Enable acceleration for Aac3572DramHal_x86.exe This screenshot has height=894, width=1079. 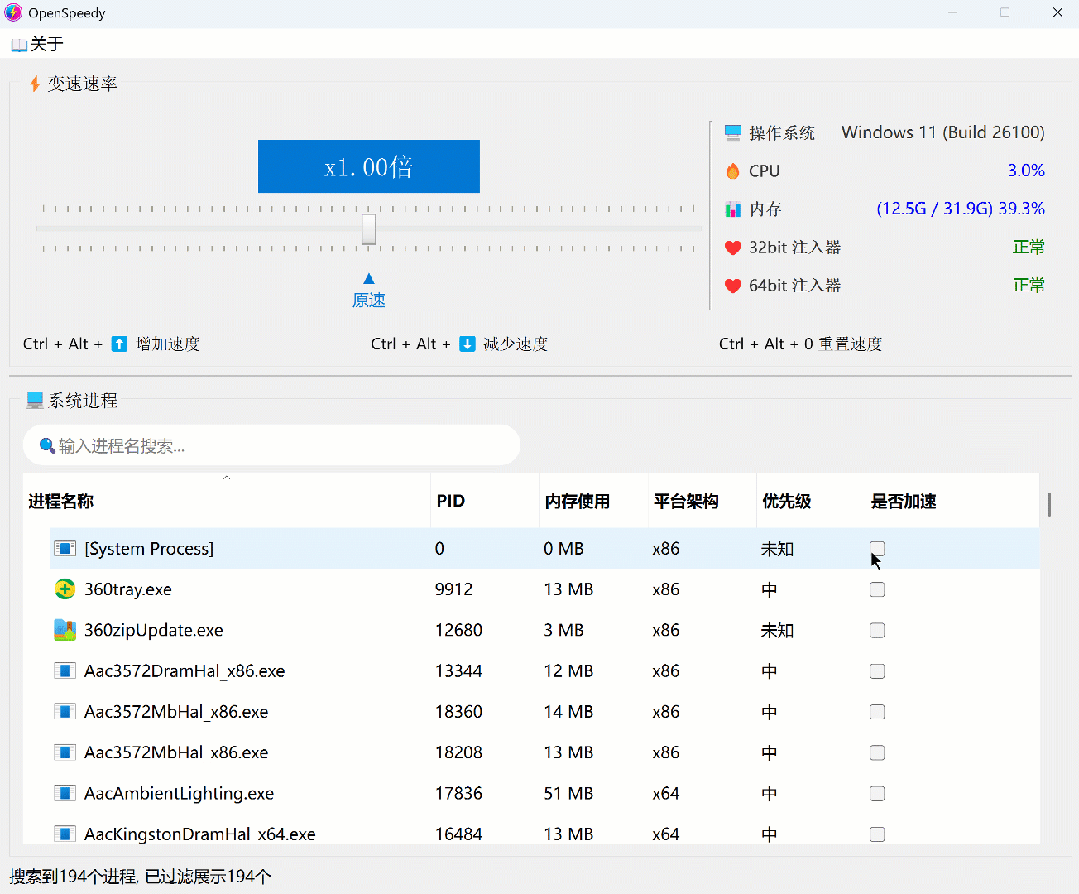coord(877,671)
